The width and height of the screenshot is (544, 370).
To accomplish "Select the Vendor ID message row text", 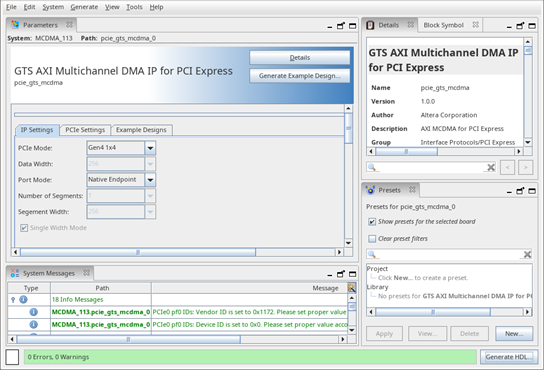I will pyautogui.click(x=249, y=312).
